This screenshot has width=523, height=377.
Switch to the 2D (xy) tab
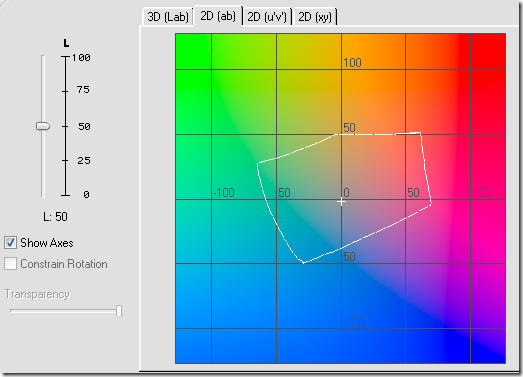point(315,17)
